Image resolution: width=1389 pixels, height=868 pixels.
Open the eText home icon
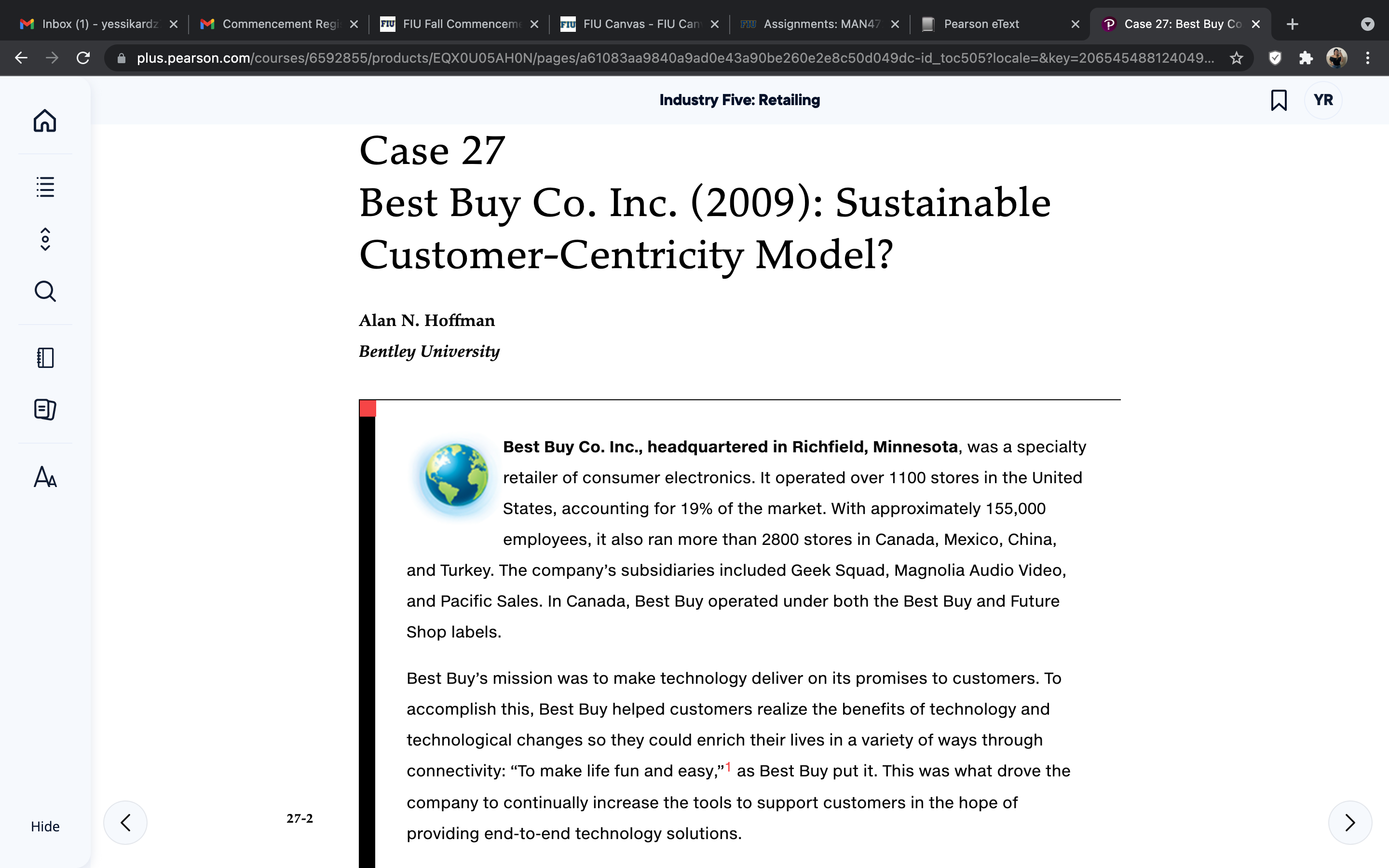pos(45,121)
